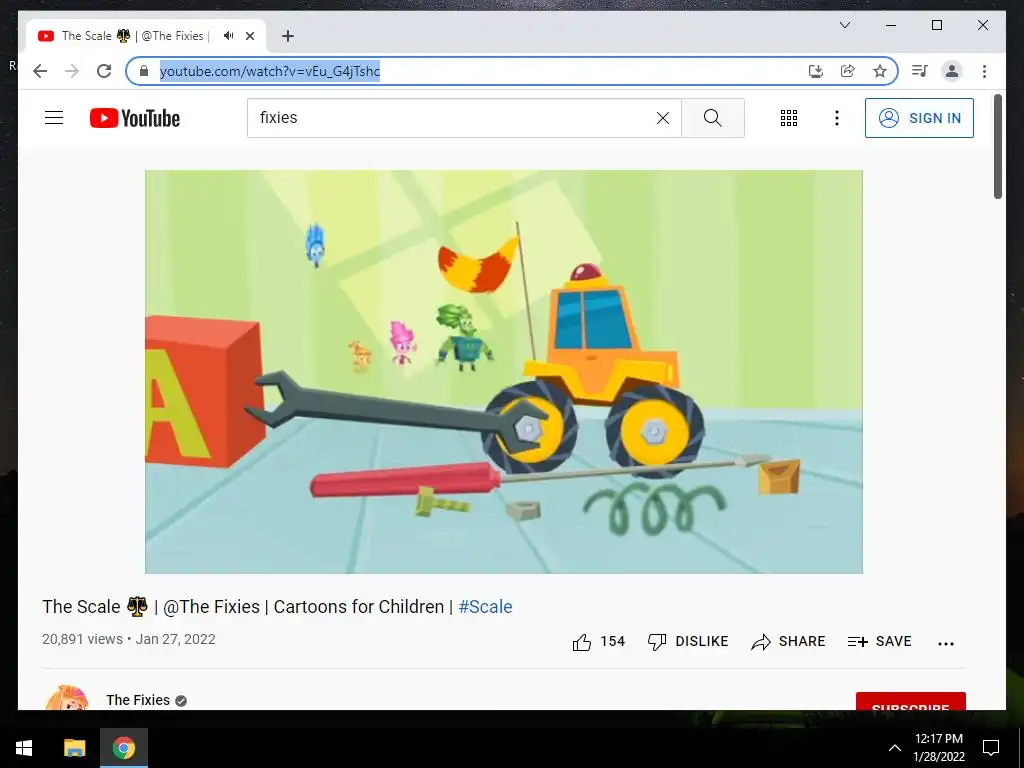Open YouTube settings three-dot menu
The image size is (1024, 768).
[837, 118]
